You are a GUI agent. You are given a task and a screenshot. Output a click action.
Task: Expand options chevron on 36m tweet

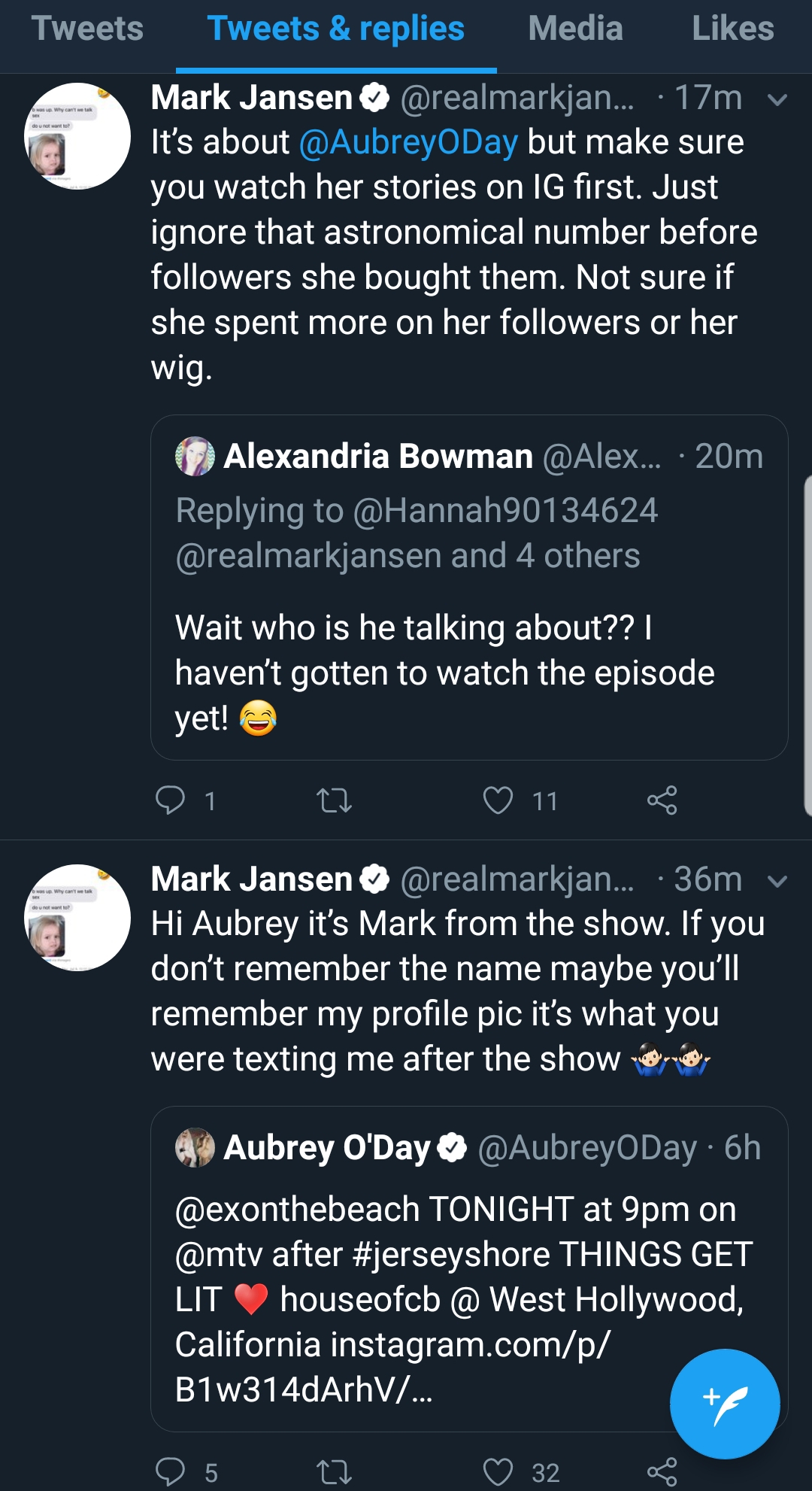[x=777, y=881]
